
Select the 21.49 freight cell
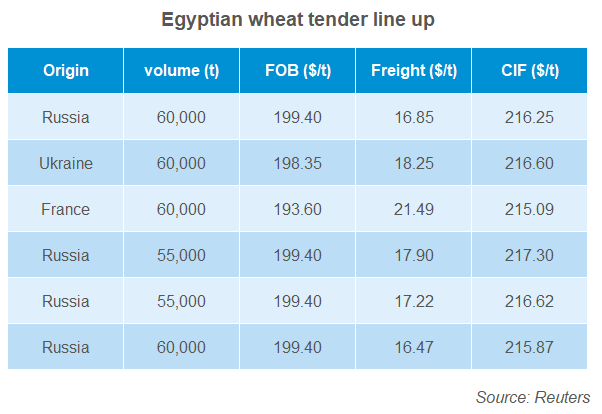pos(414,210)
